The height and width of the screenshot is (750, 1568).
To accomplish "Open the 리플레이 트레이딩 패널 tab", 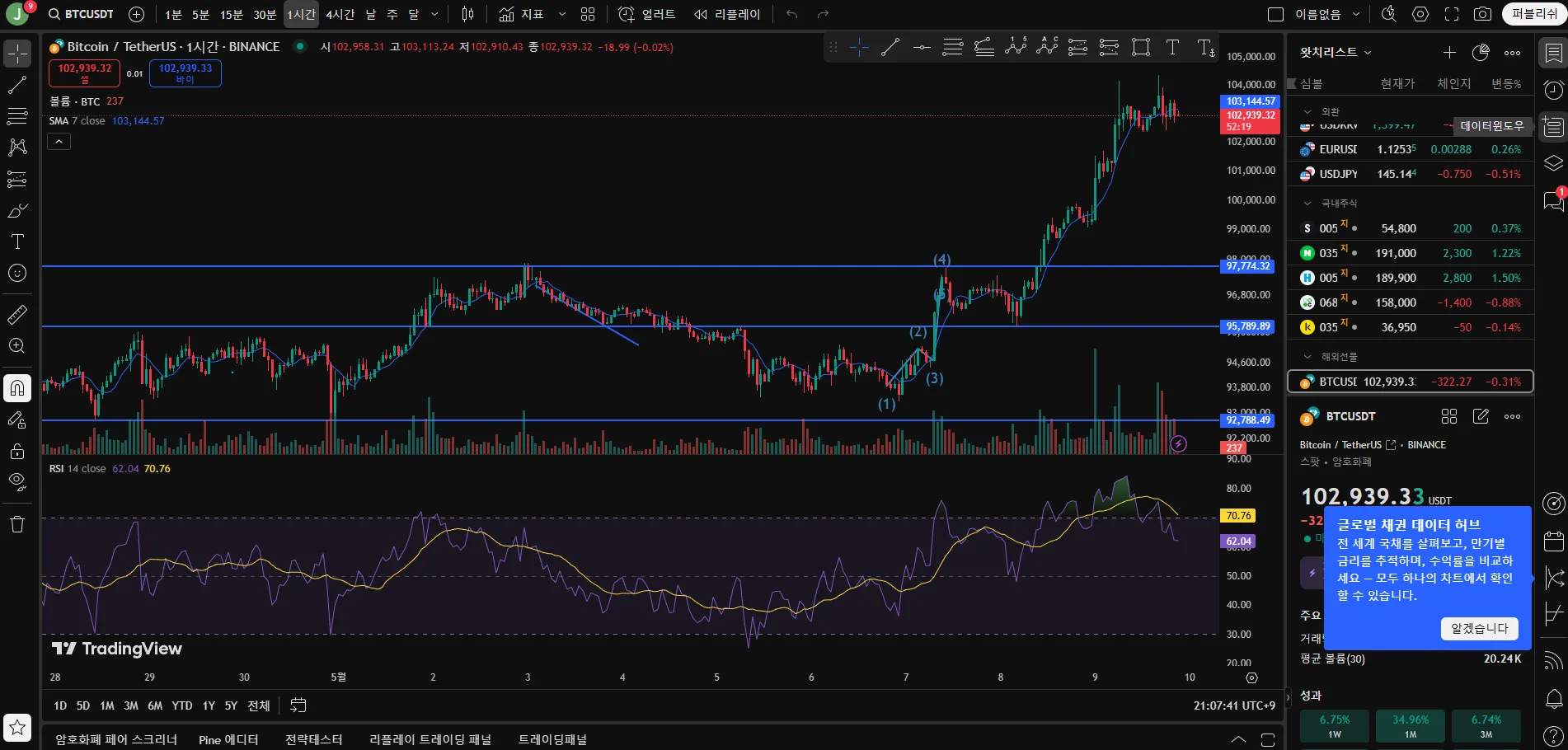I will pos(430,739).
